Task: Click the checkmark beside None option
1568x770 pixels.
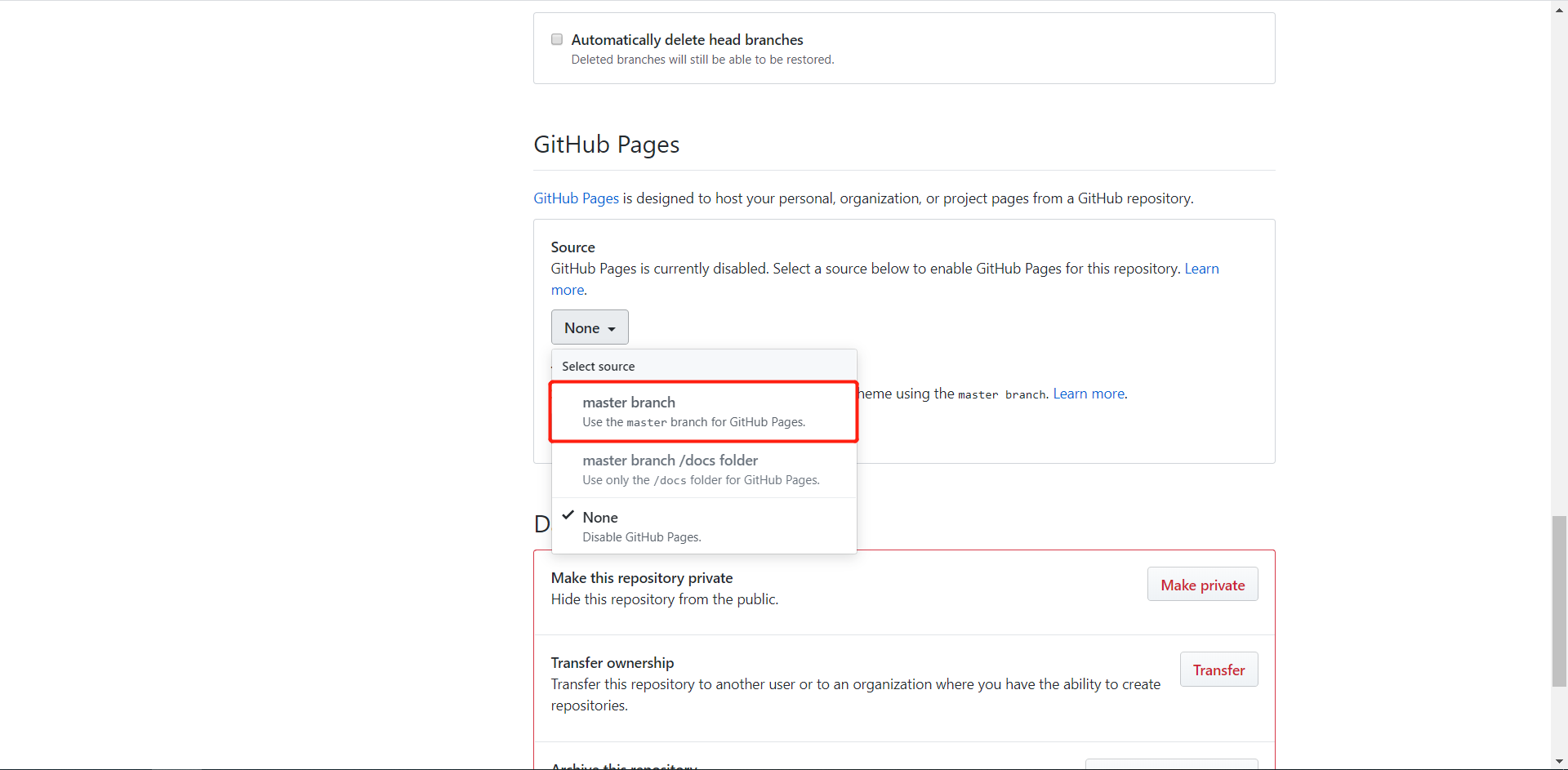Action: click(x=568, y=515)
